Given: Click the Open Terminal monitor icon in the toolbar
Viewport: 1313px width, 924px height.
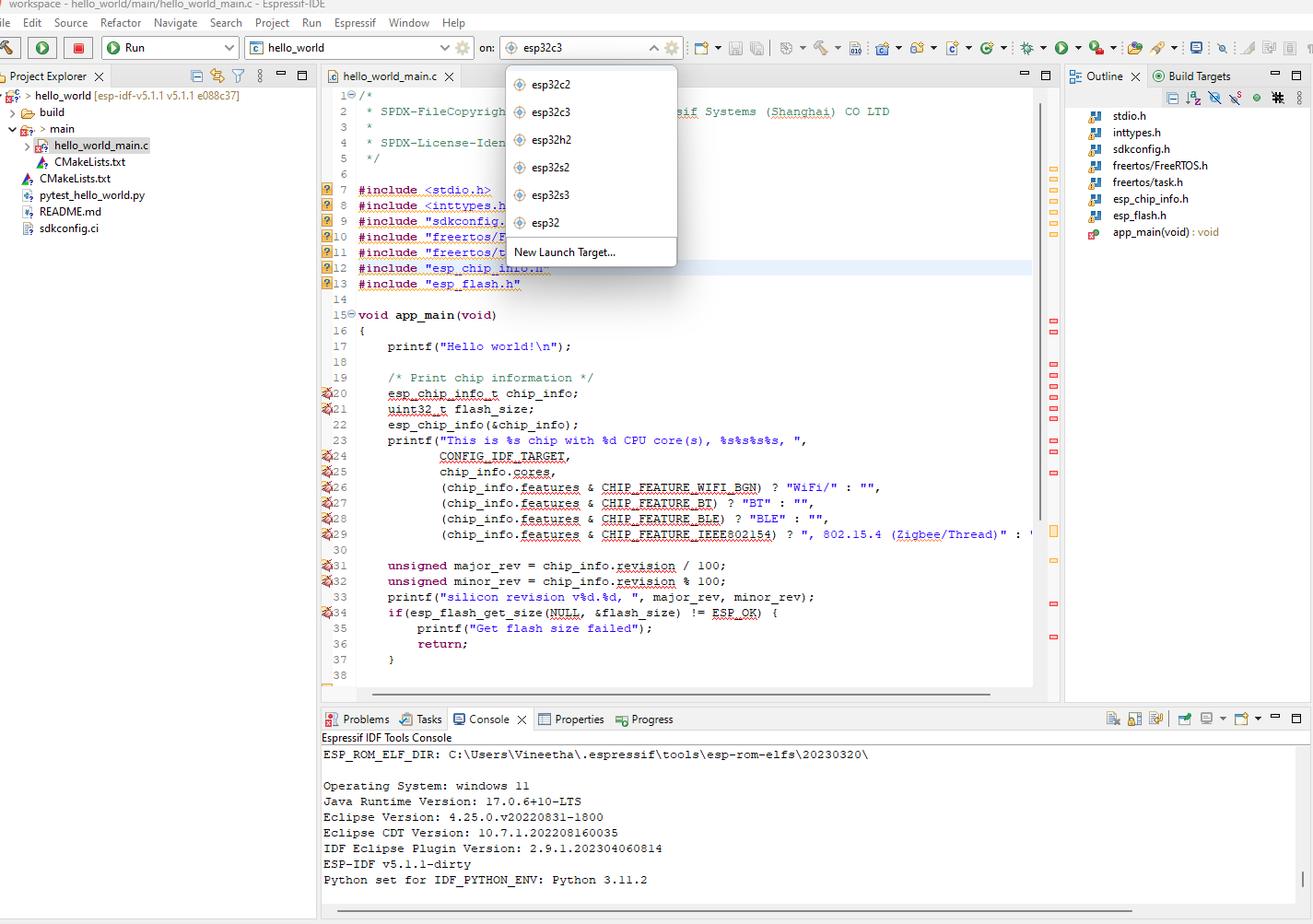Looking at the screenshot, I should tap(1196, 48).
